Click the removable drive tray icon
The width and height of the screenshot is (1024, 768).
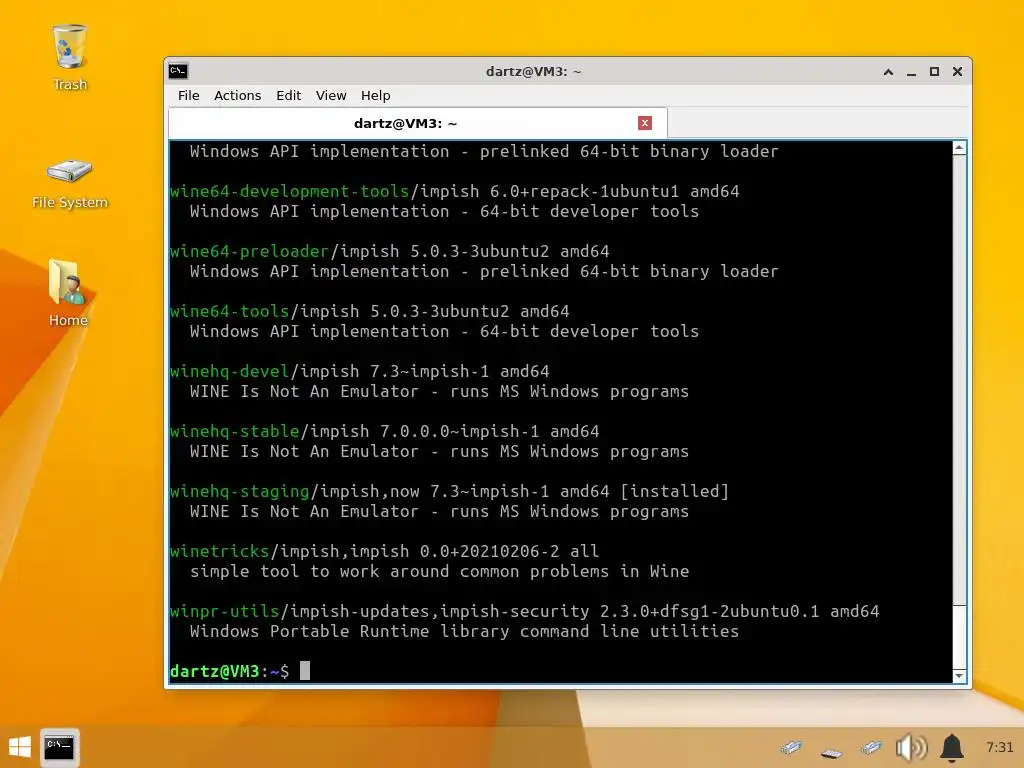pos(831,753)
